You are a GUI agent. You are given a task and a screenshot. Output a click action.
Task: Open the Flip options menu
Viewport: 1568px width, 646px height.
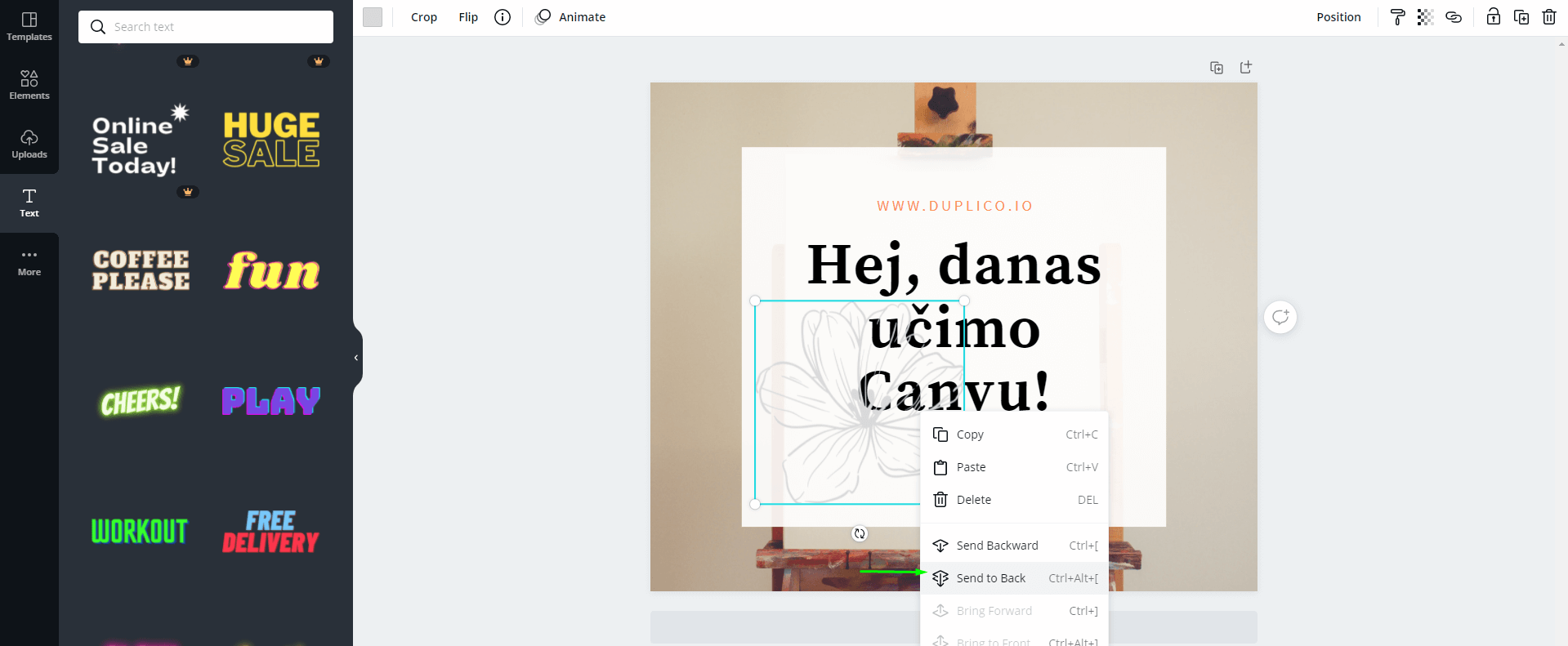pyautogui.click(x=468, y=17)
